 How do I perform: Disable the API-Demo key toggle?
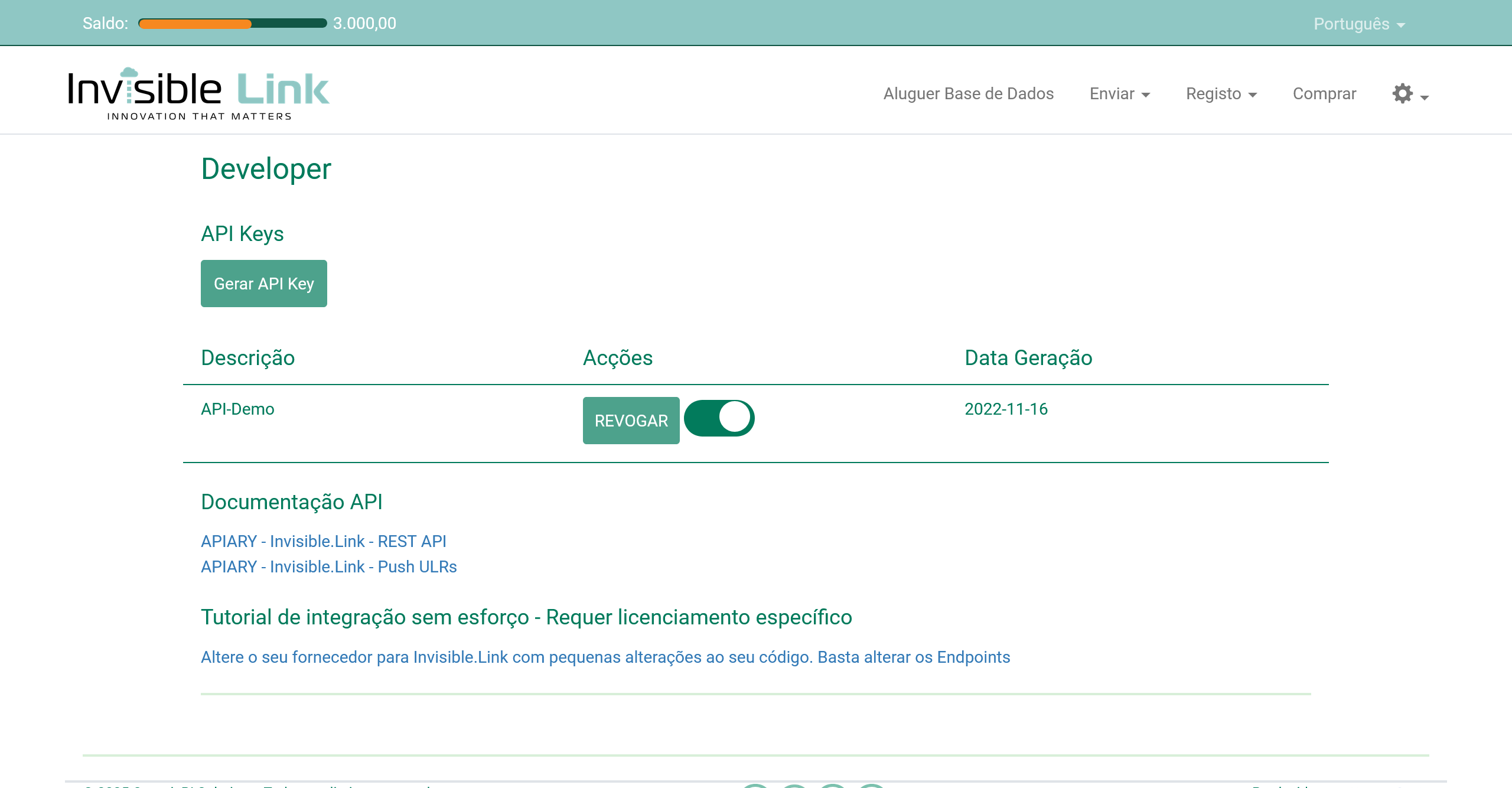coord(719,418)
